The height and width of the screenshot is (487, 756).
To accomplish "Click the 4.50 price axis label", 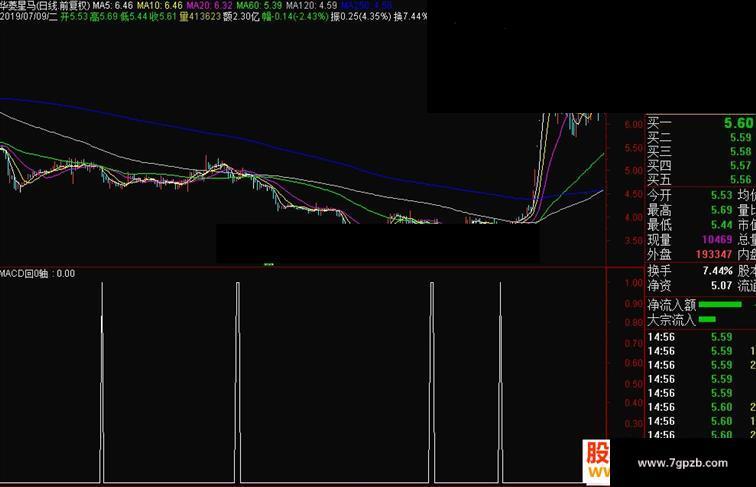I will 634,194.
